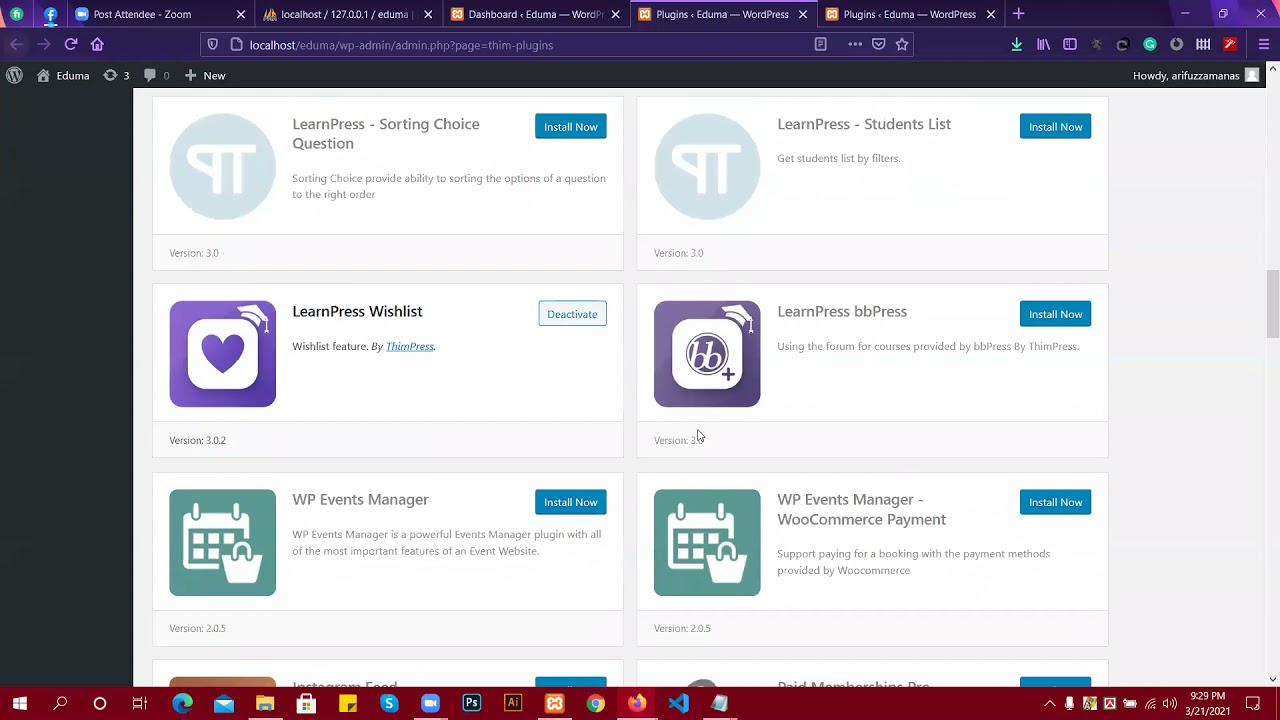
Task: Open Visual Studio Code from taskbar
Action: [678, 704]
